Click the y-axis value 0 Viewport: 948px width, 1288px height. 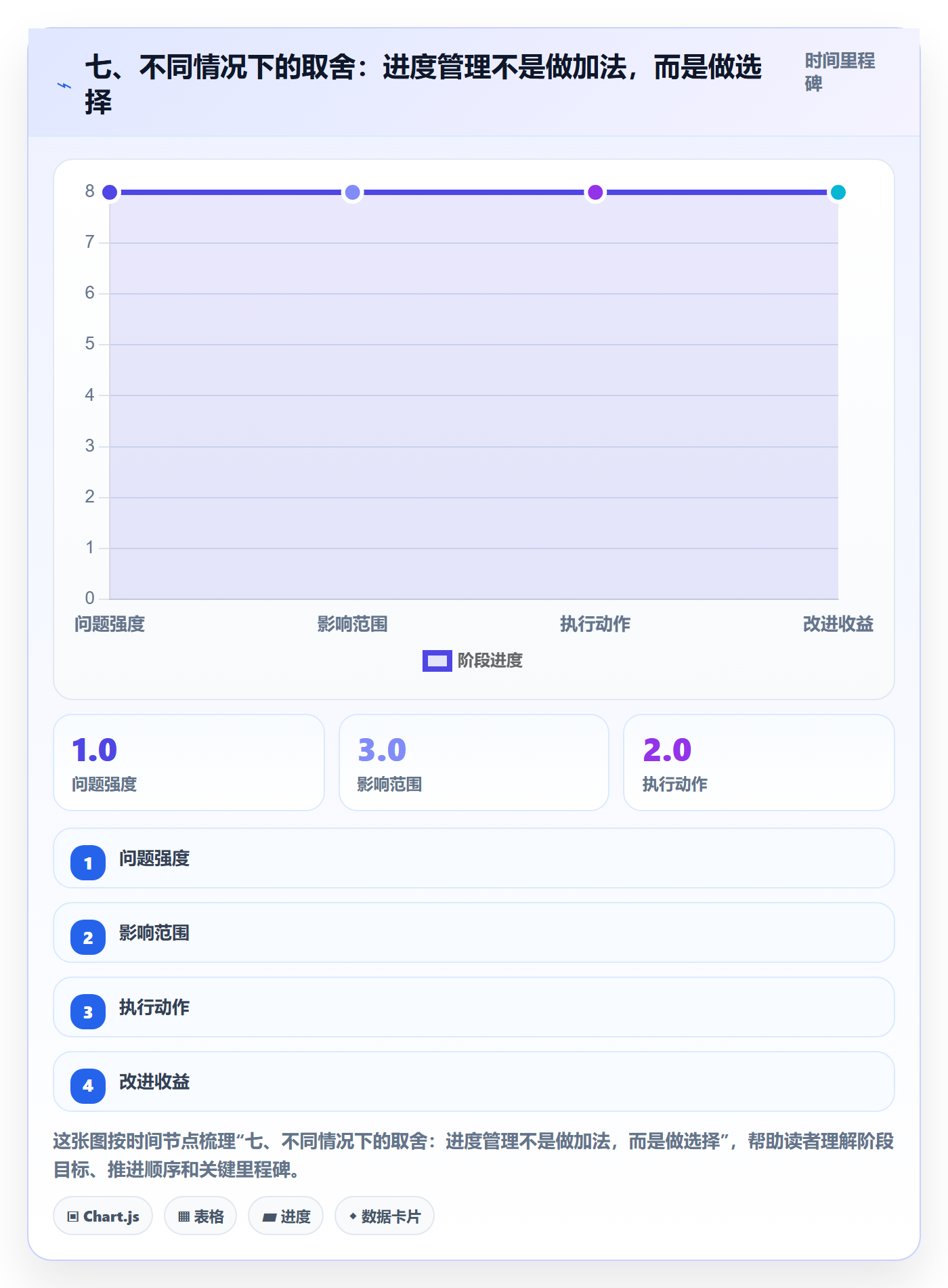coord(89,598)
